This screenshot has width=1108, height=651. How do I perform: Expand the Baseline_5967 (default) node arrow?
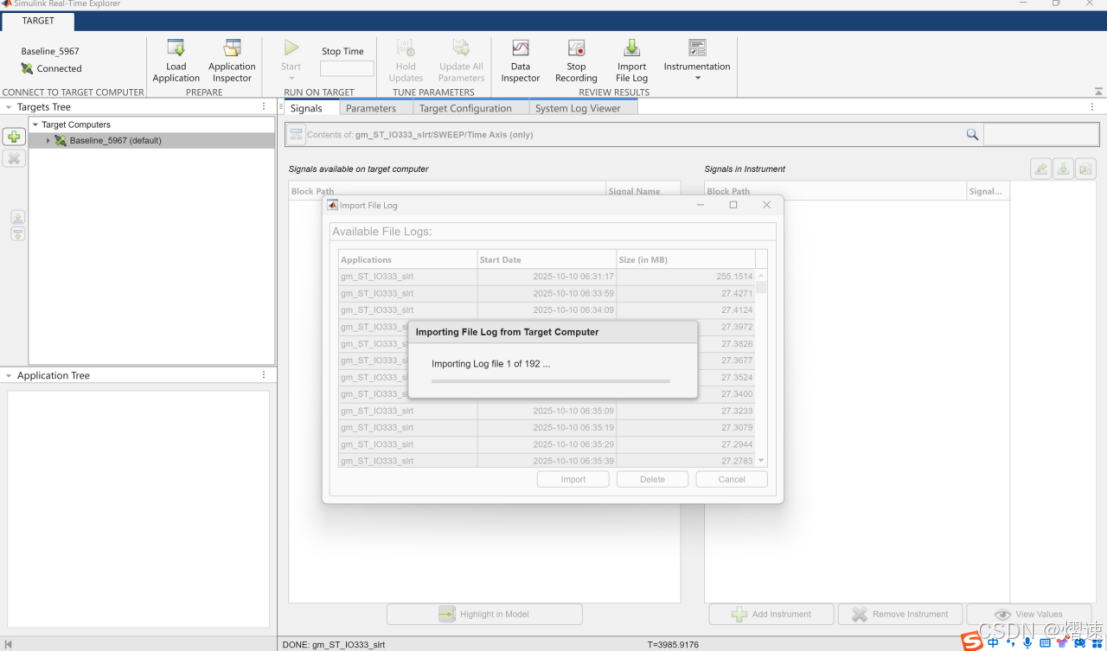48,141
